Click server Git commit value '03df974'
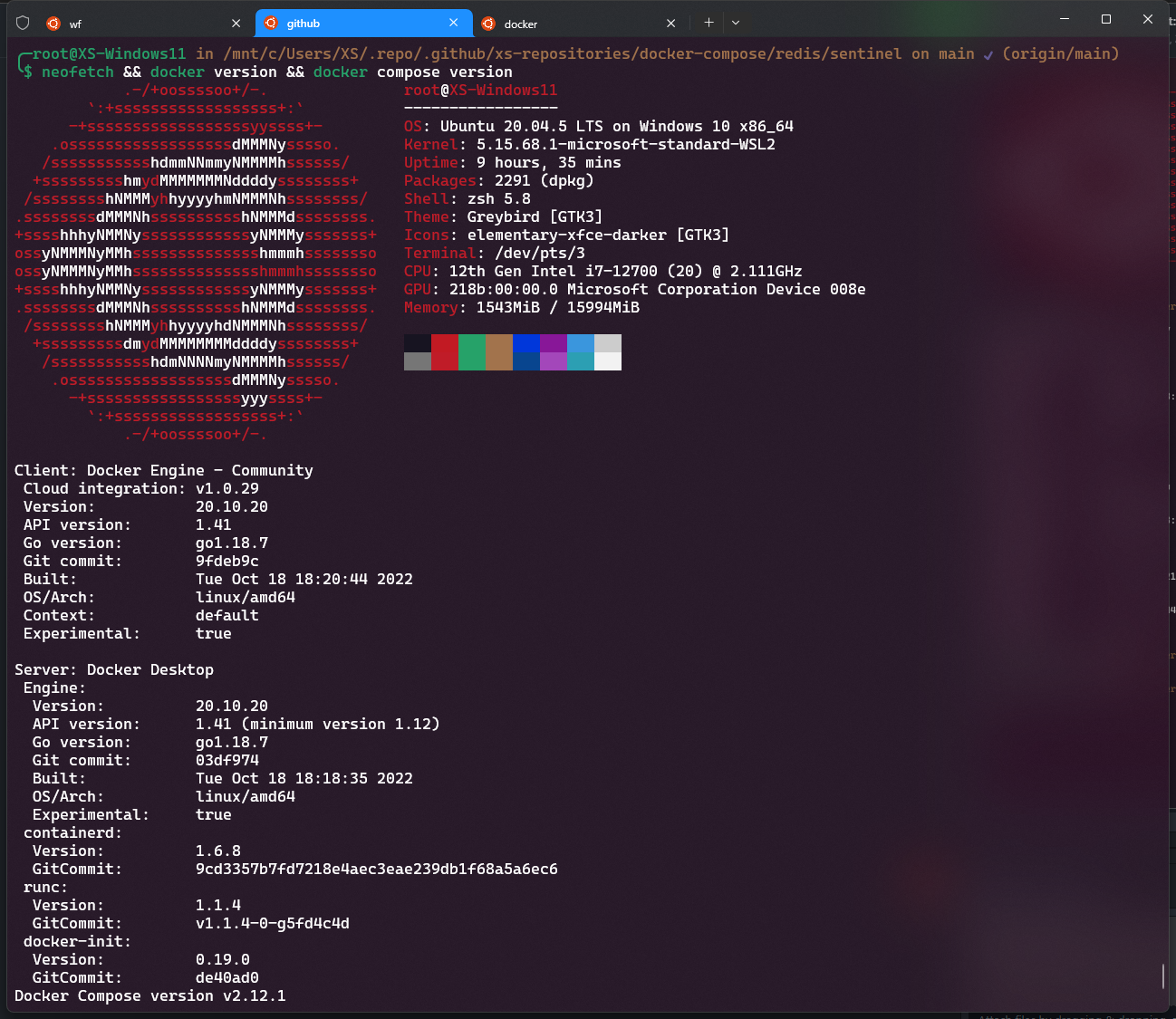This screenshot has height=1019, width=1176. click(227, 761)
